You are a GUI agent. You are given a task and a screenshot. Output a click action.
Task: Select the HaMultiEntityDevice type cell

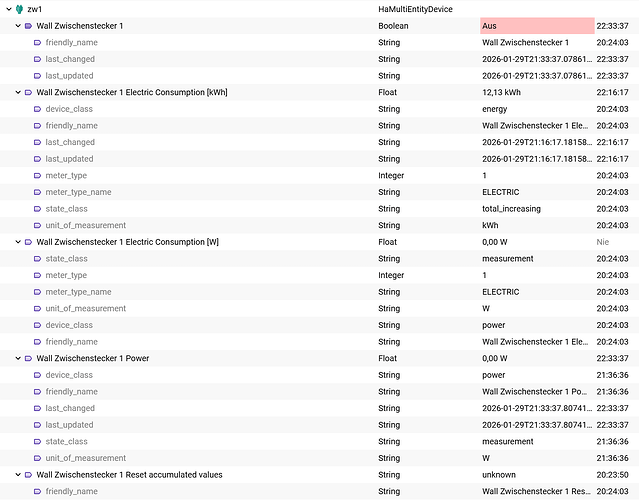415,9
